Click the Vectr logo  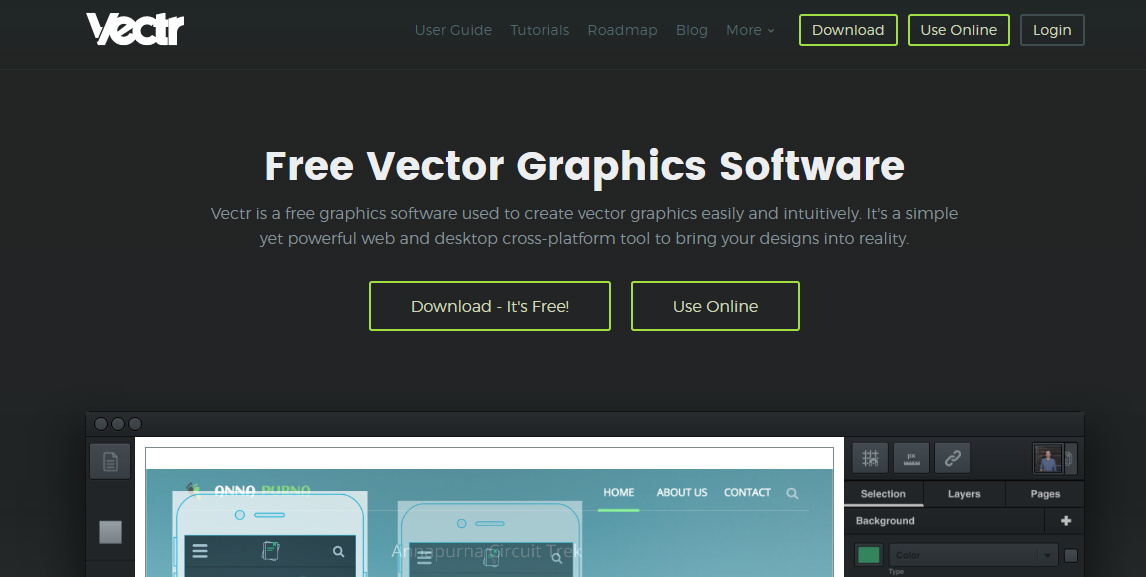[135, 29]
